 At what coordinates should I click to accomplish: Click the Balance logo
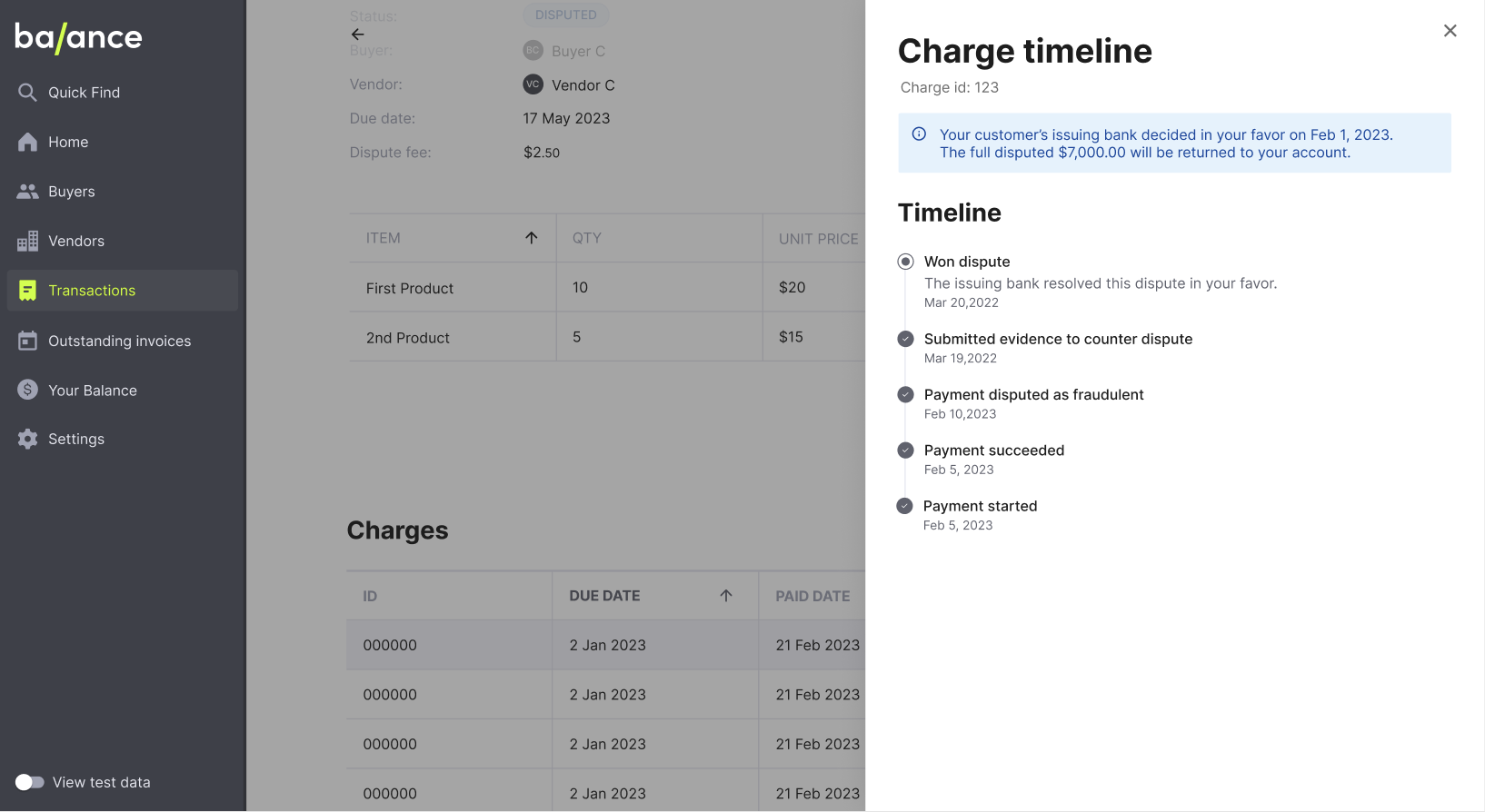click(78, 37)
